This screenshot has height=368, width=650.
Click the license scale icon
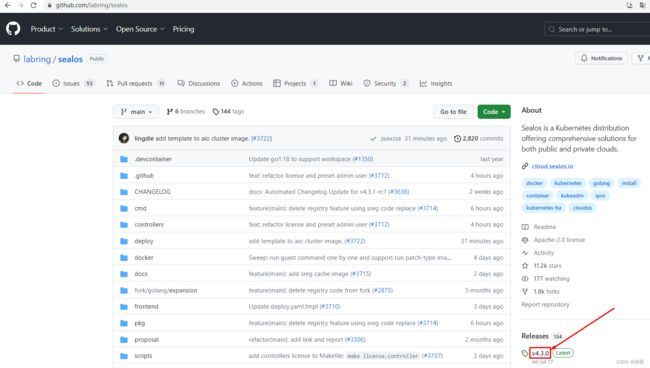pos(525,240)
